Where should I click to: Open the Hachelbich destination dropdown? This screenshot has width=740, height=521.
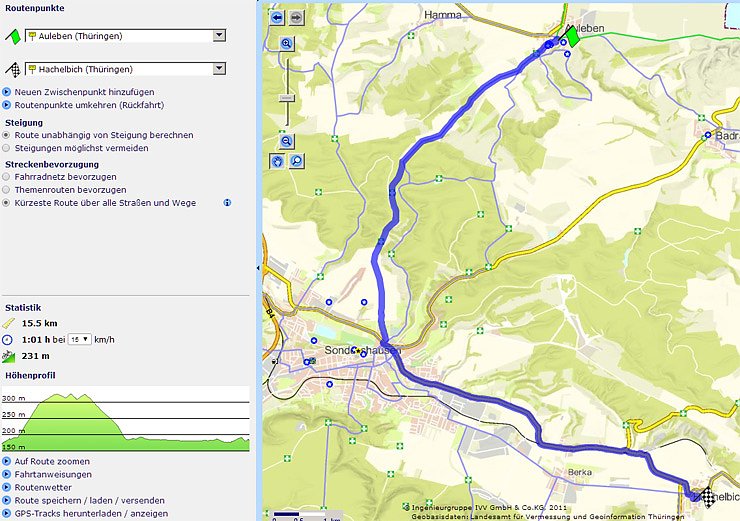(219, 69)
